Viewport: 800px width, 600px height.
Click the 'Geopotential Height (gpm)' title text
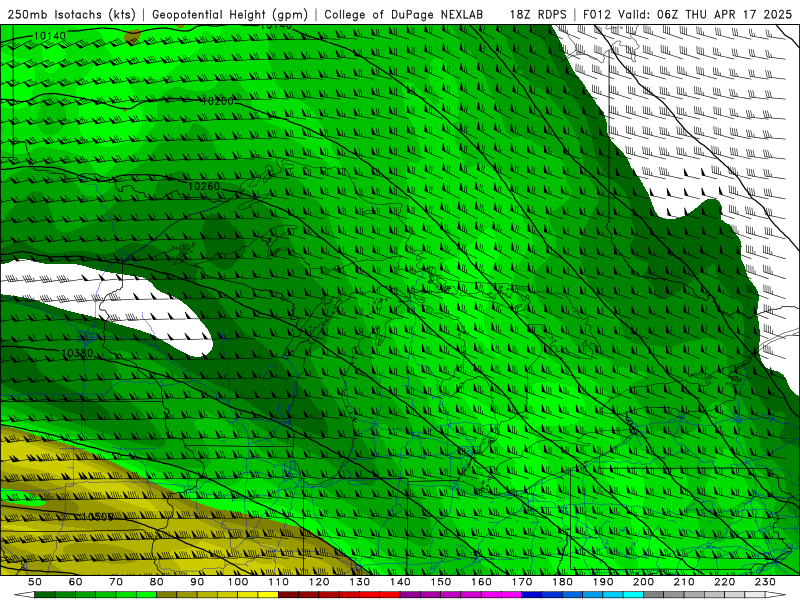(230, 15)
